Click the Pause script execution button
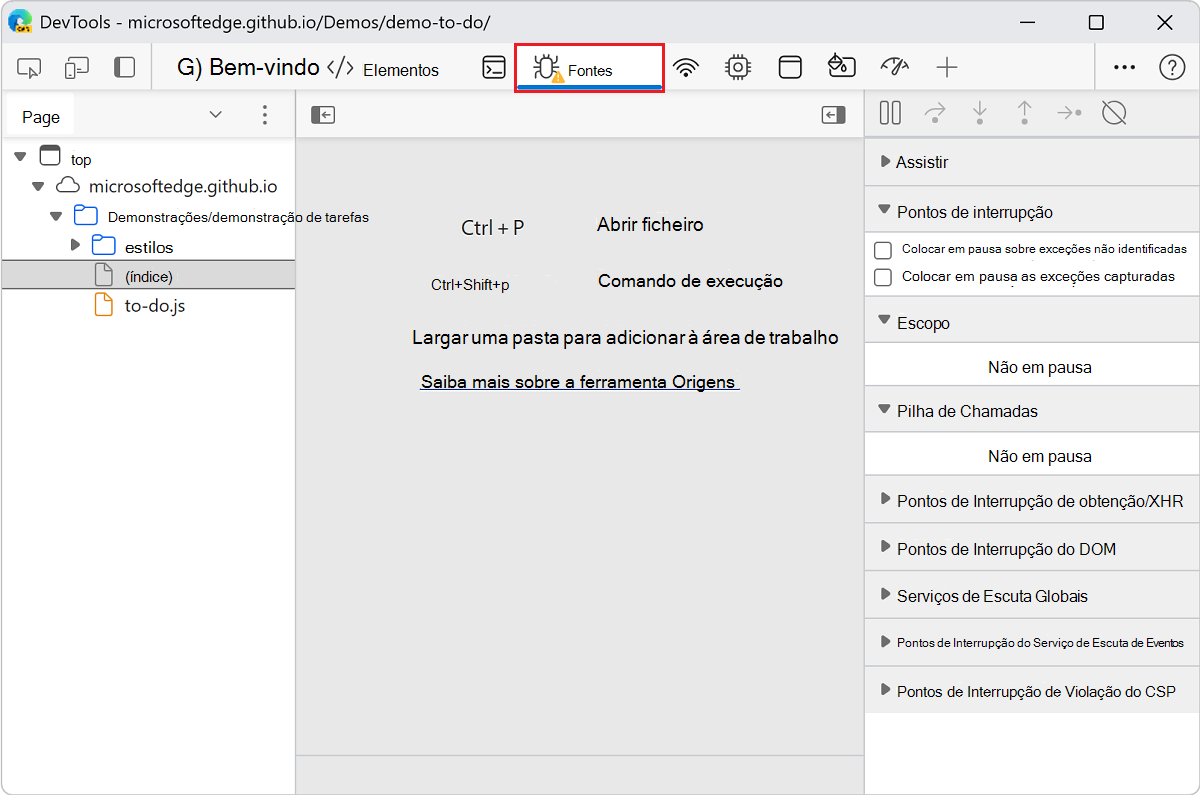 890,113
